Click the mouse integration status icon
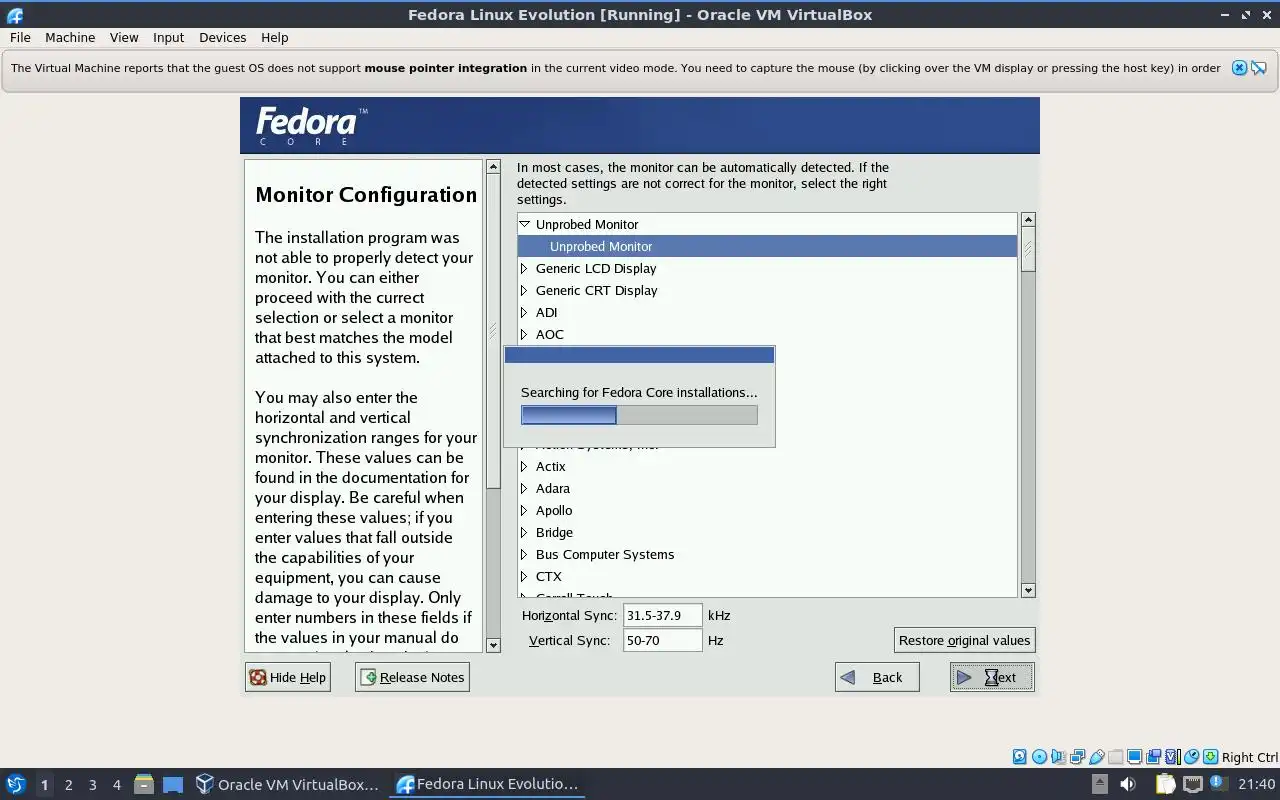1280x800 pixels. pyautogui.click(x=1191, y=757)
